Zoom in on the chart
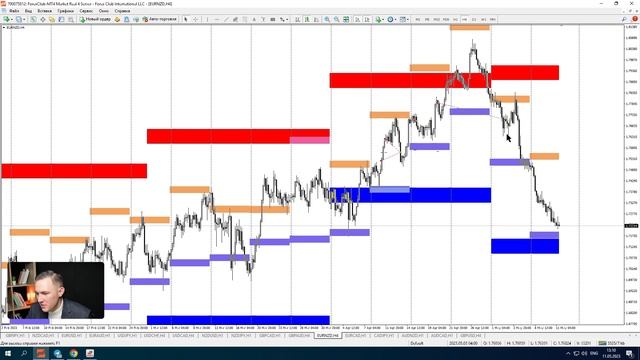Screen dimensions: 640x360 [327, 19]
